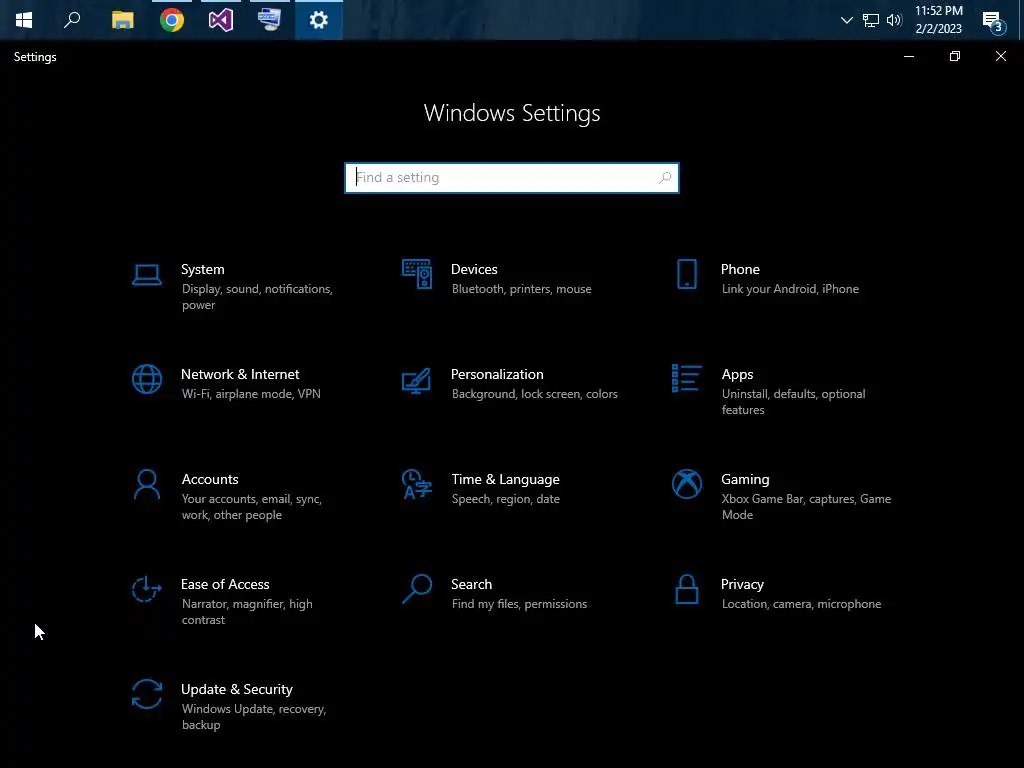Image resolution: width=1024 pixels, height=768 pixels.
Task: Open the network status tray icon
Action: (871, 20)
